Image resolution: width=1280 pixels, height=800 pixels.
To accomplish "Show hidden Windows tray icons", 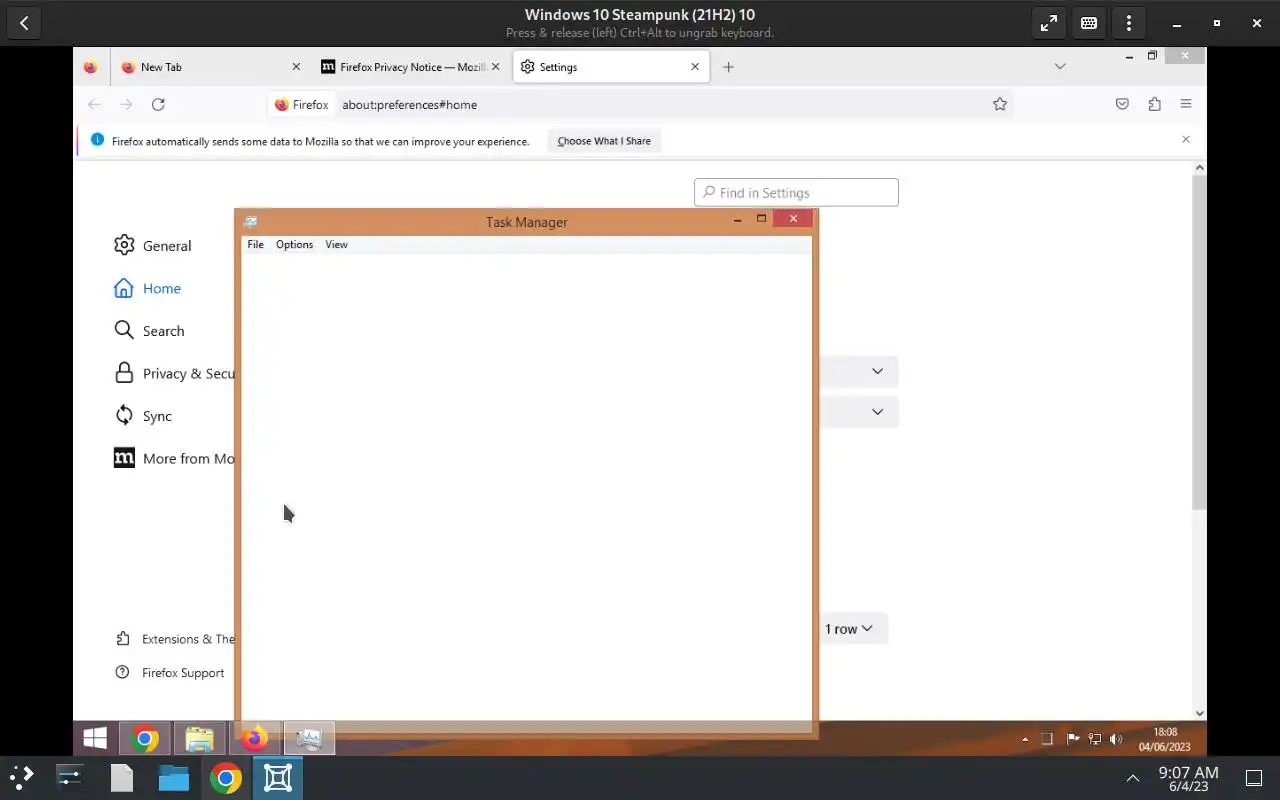I will coord(1024,740).
